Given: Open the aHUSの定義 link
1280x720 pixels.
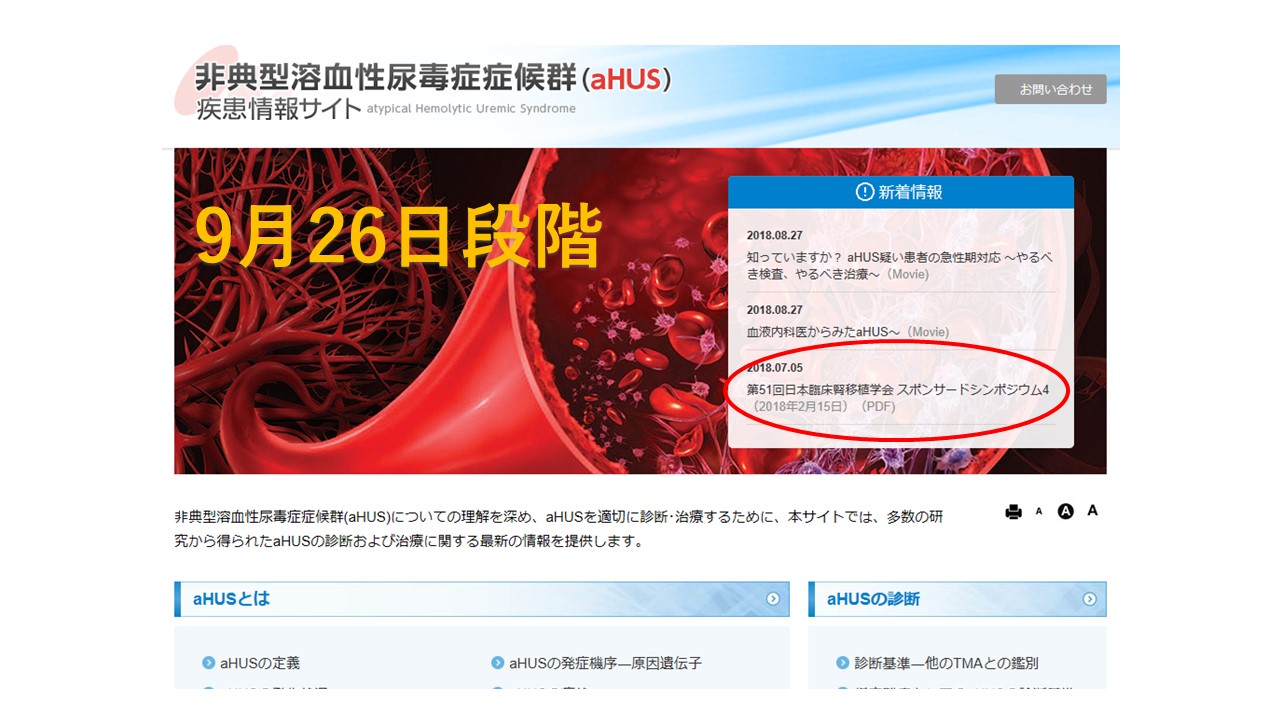Looking at the screenshot, I should [x=260, y=663].
